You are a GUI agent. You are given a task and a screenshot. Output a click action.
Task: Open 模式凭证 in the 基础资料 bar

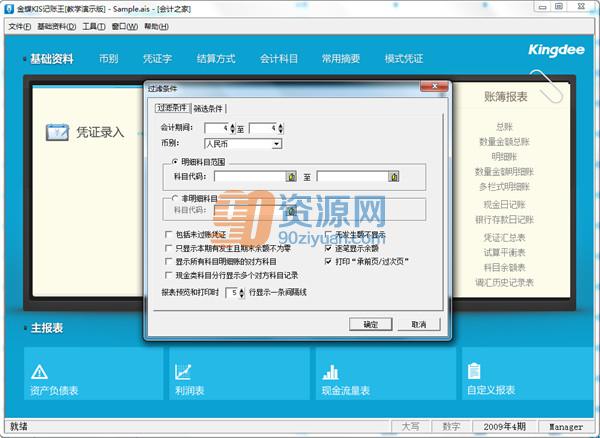tap(404, 59)
